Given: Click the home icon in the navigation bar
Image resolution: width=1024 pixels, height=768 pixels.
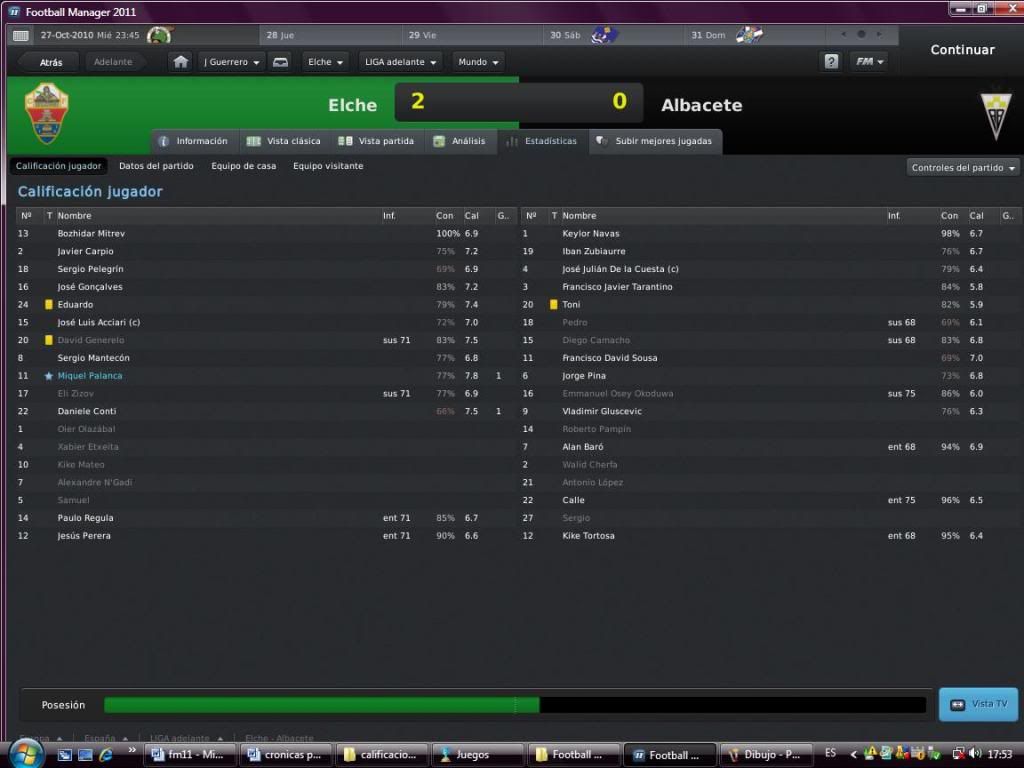Looking at the screenshot, I should 180,62.
